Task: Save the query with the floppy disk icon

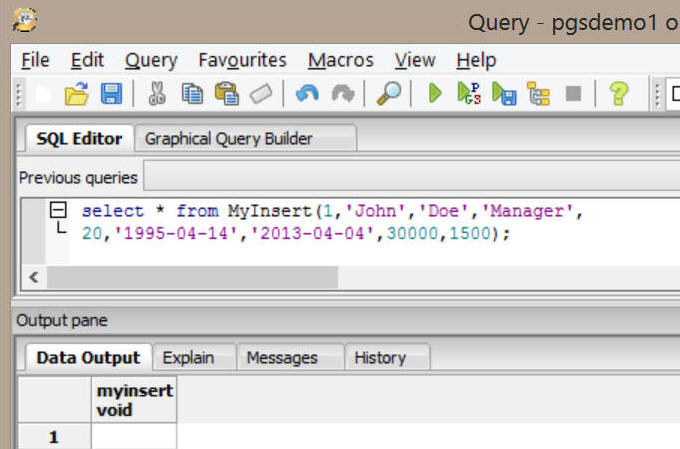Action: click(x=111, y=94)
